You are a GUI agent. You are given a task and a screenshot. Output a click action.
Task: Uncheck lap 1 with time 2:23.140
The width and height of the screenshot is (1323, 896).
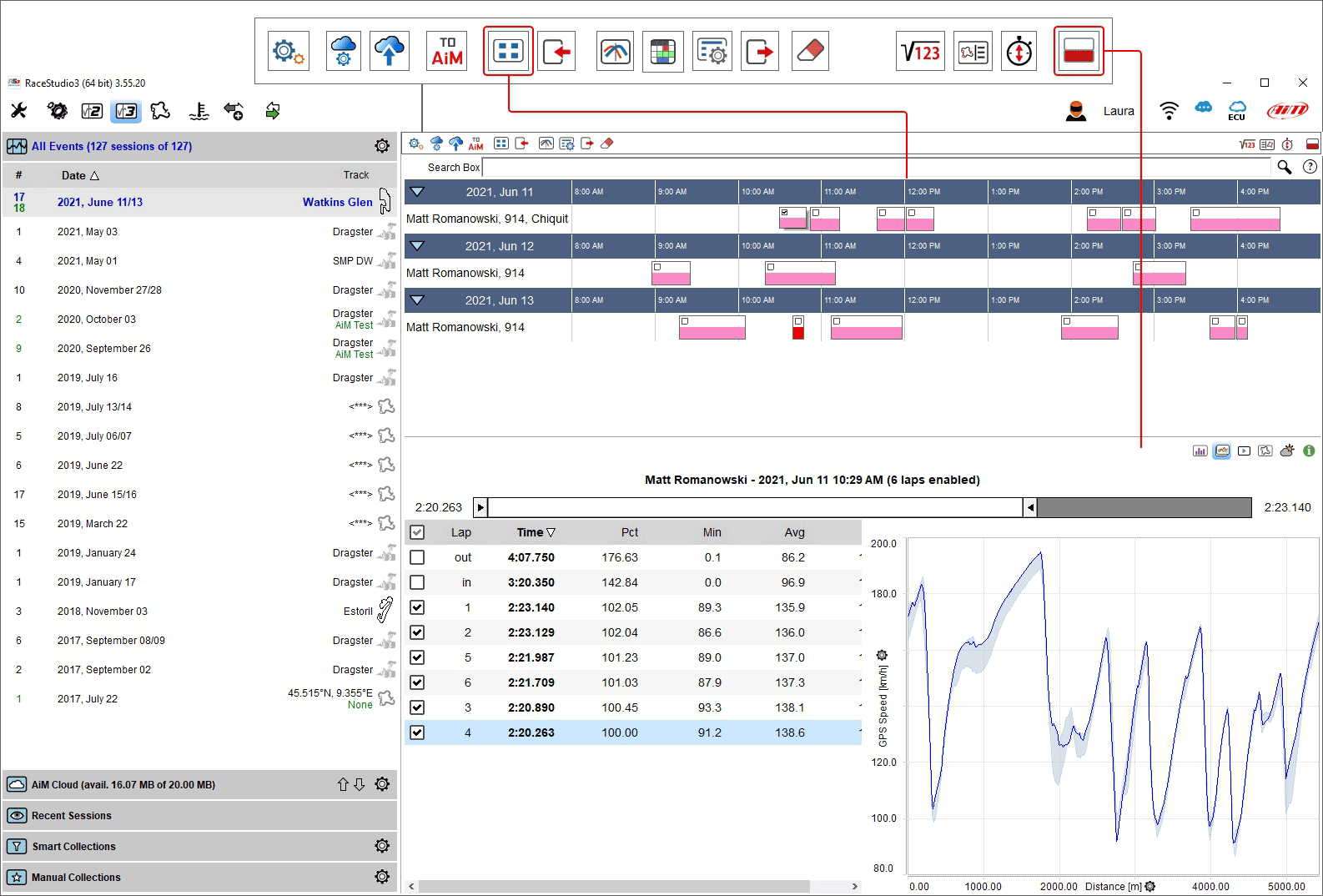417,607
